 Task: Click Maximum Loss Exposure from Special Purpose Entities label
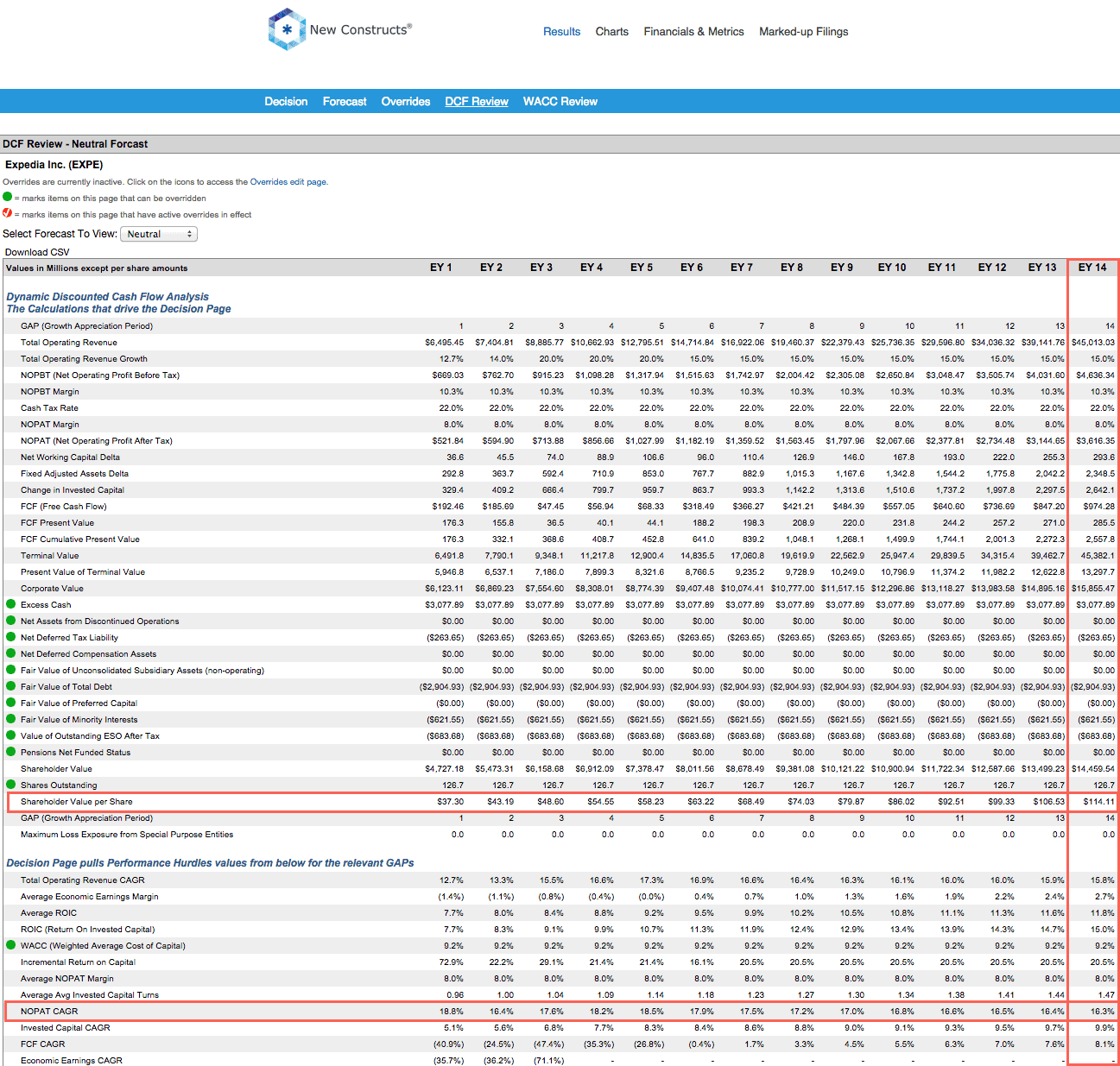[x=127, y=835]
